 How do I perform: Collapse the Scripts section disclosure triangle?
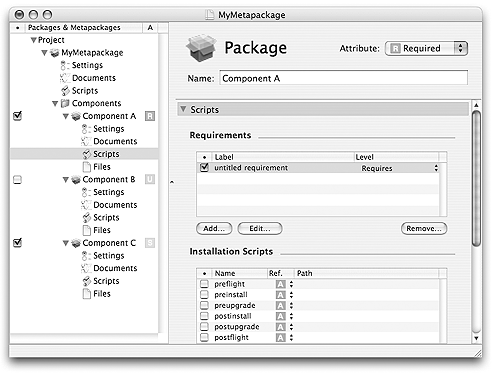tap(183, 109)
